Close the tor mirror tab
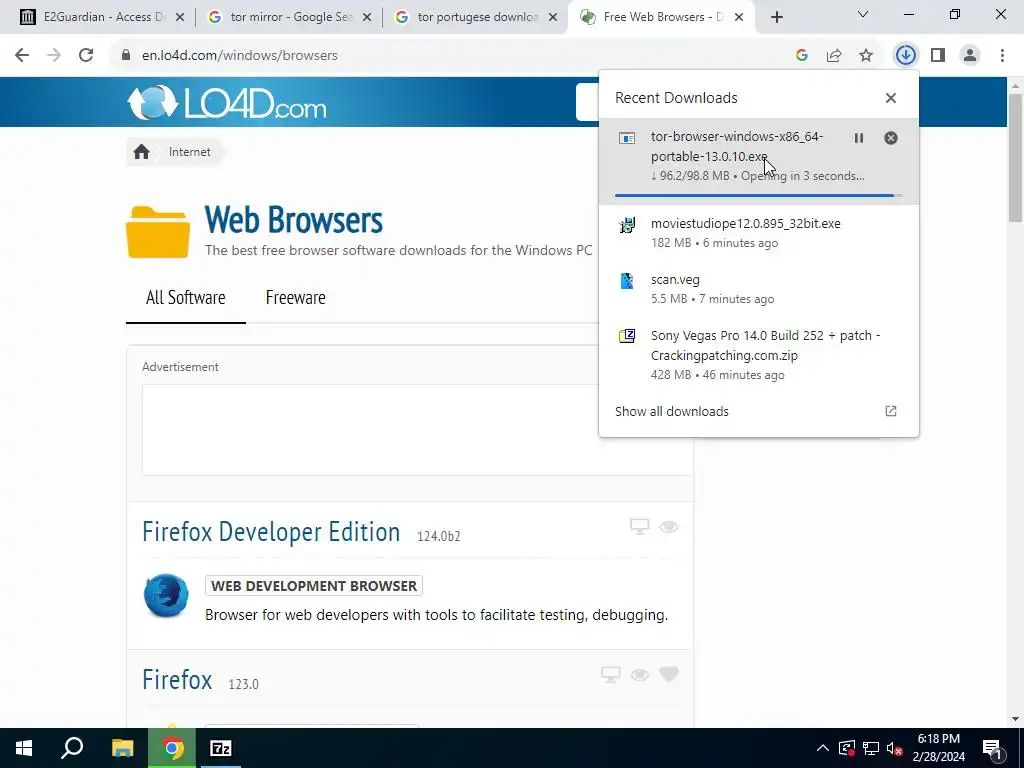This screenshot has height=768, width=1024. point(367,18)
